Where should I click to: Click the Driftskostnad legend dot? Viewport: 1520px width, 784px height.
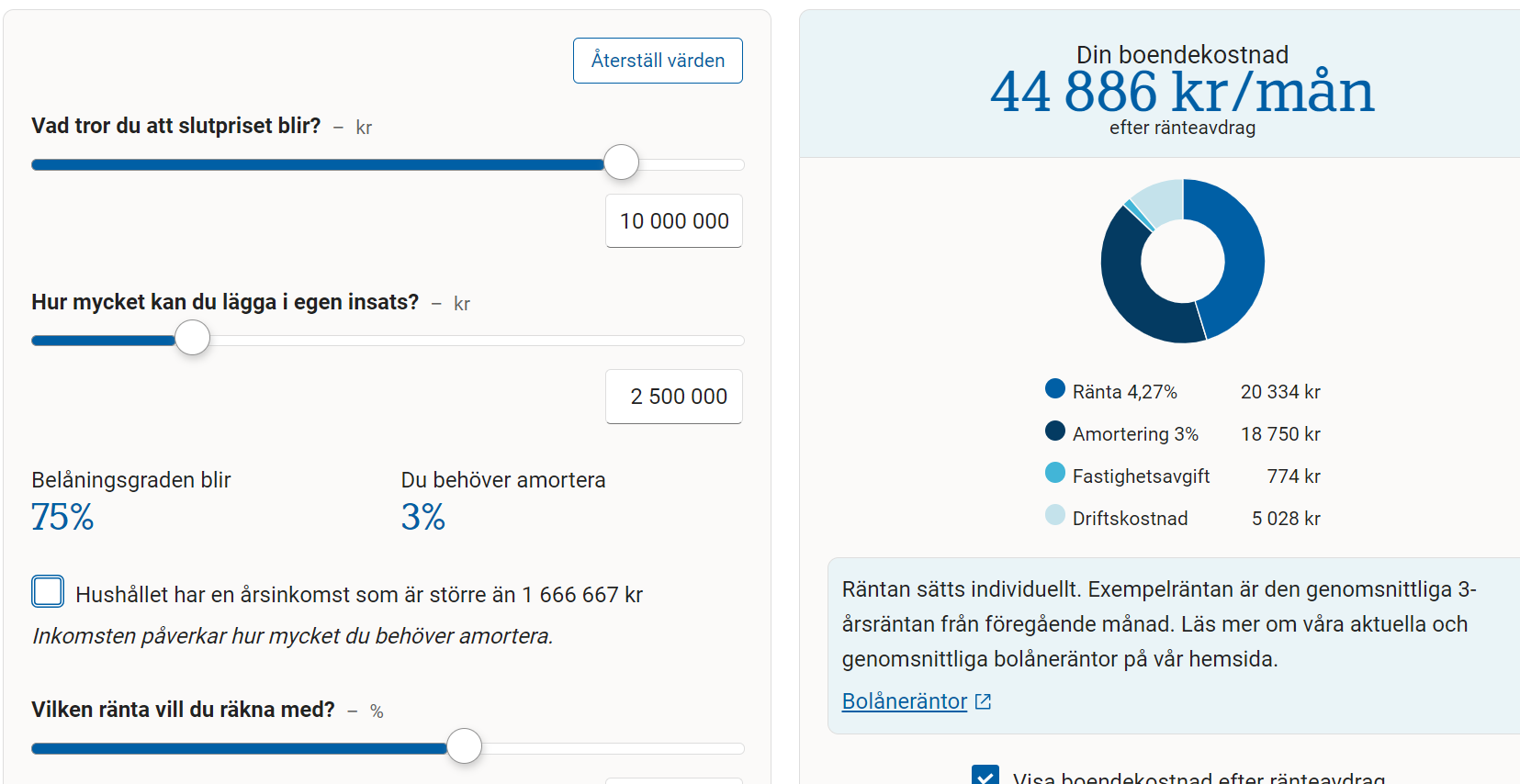(x=1055, y=516)
